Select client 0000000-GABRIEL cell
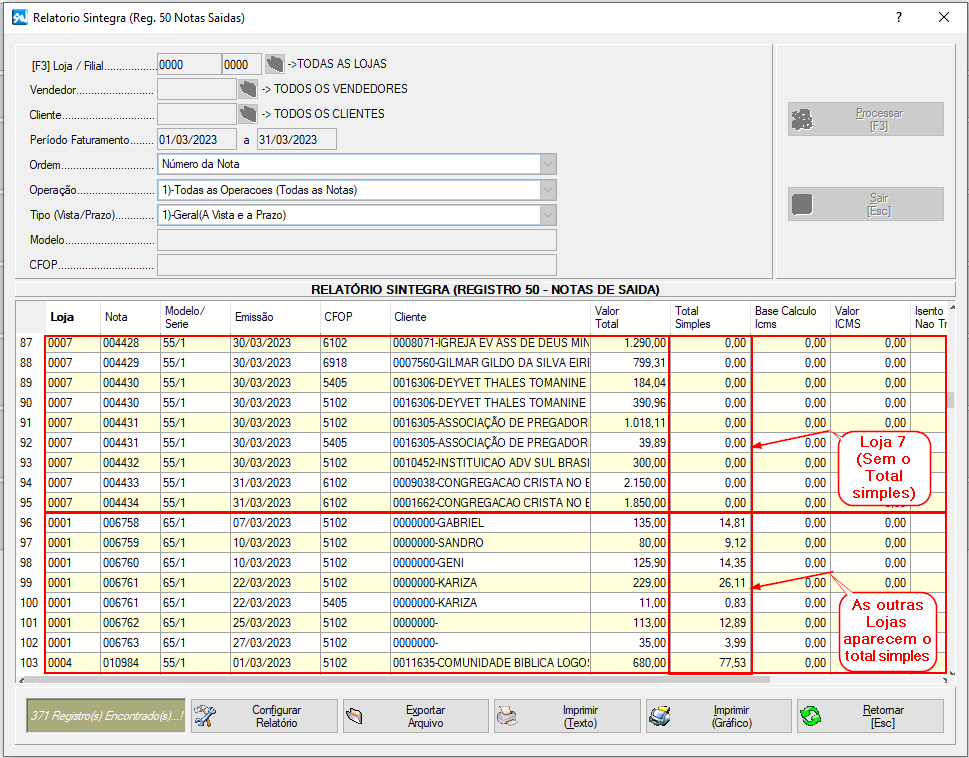The image size is (969, 758). [489, 523]
